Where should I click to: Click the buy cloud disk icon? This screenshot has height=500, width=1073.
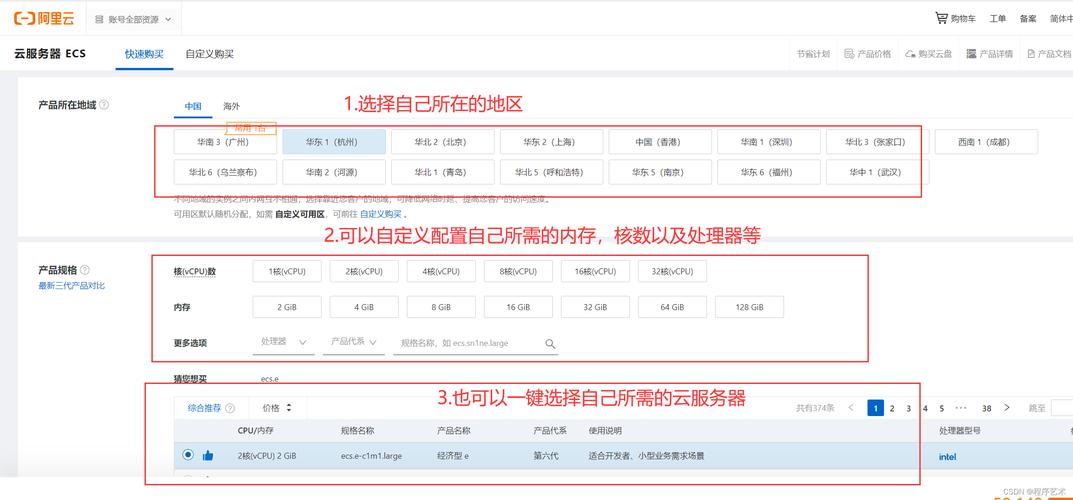pyautogui.click(x=910, y=53)
